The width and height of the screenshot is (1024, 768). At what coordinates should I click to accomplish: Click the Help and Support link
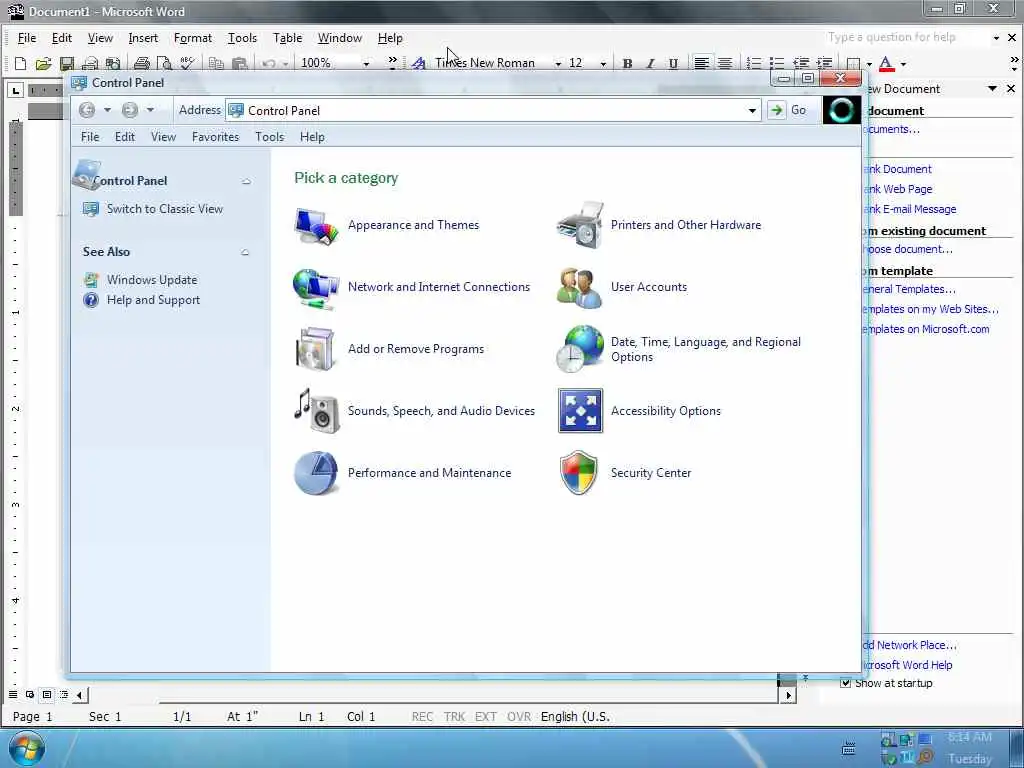[x=153, y=300]
